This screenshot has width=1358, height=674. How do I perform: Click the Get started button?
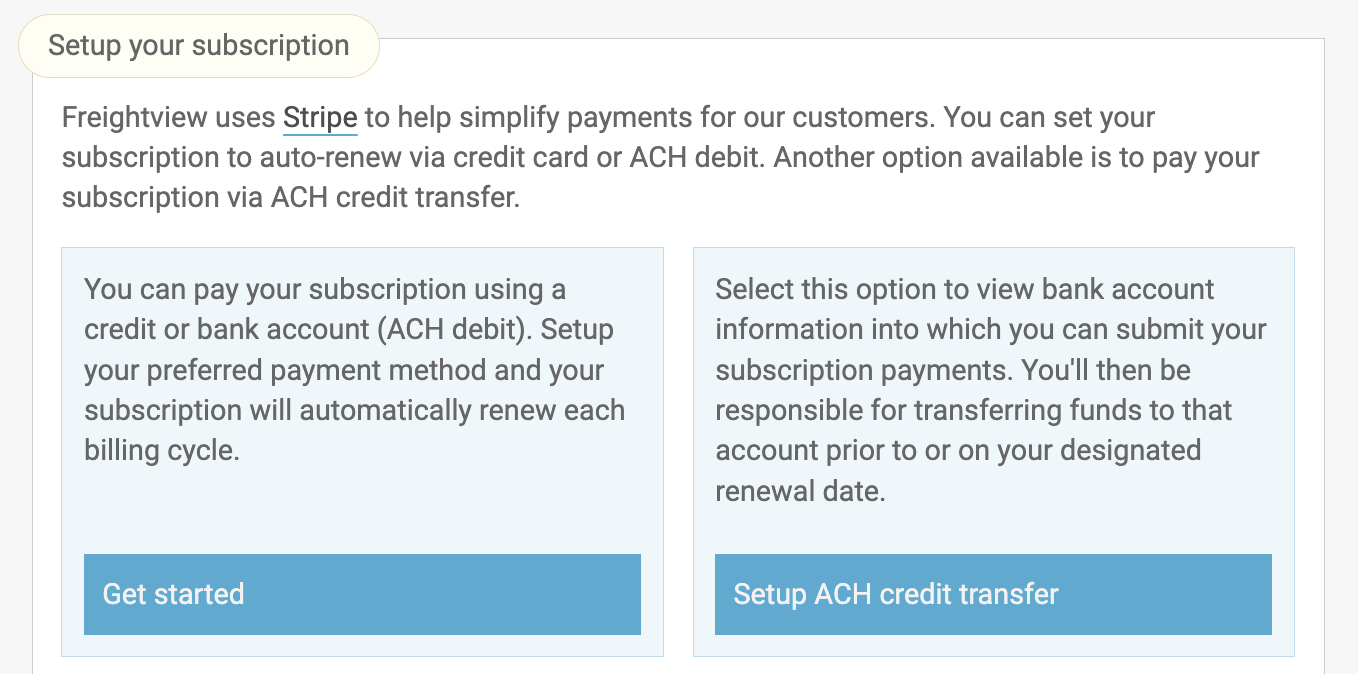pyautogui.click(x=362, y=594)
